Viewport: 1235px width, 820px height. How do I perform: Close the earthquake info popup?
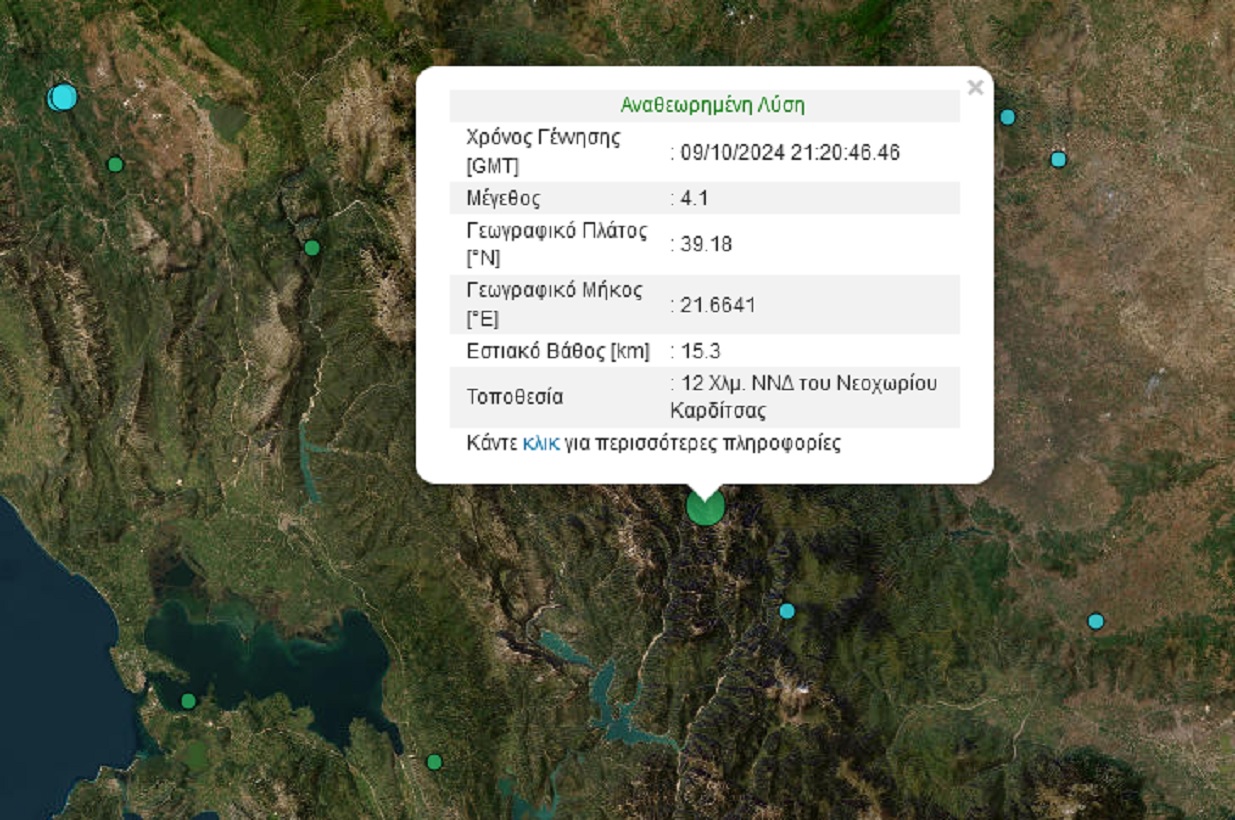coord(975,88)
